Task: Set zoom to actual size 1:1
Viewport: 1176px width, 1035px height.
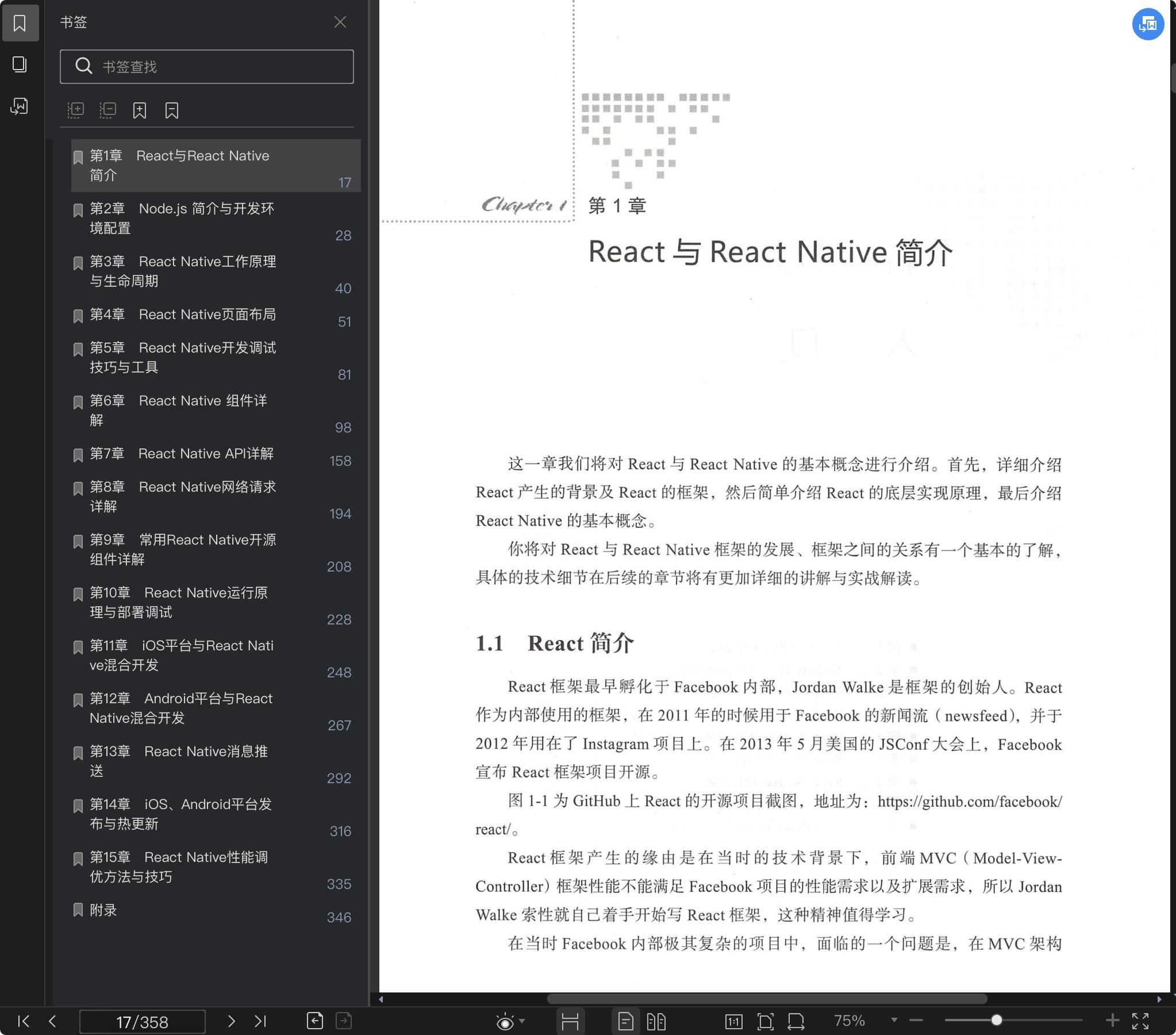Action: tap(733, 1022)
